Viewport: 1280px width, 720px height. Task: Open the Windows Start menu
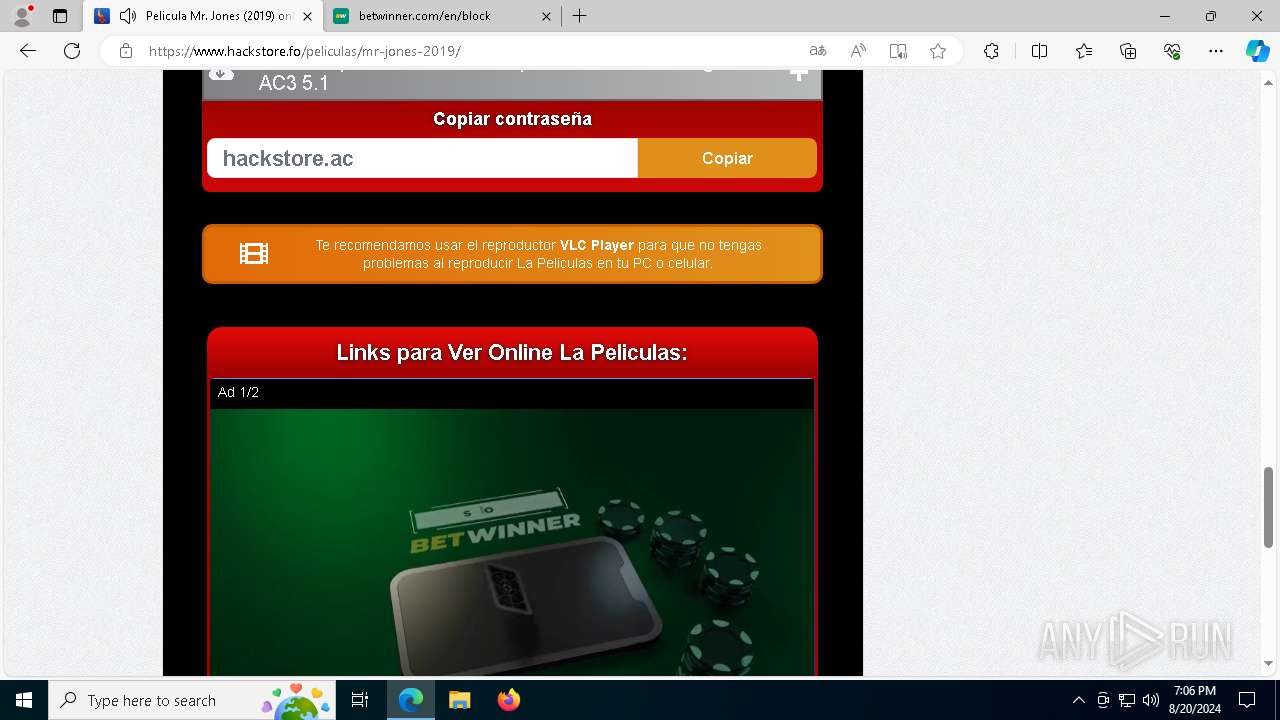(x=24, y=700)
